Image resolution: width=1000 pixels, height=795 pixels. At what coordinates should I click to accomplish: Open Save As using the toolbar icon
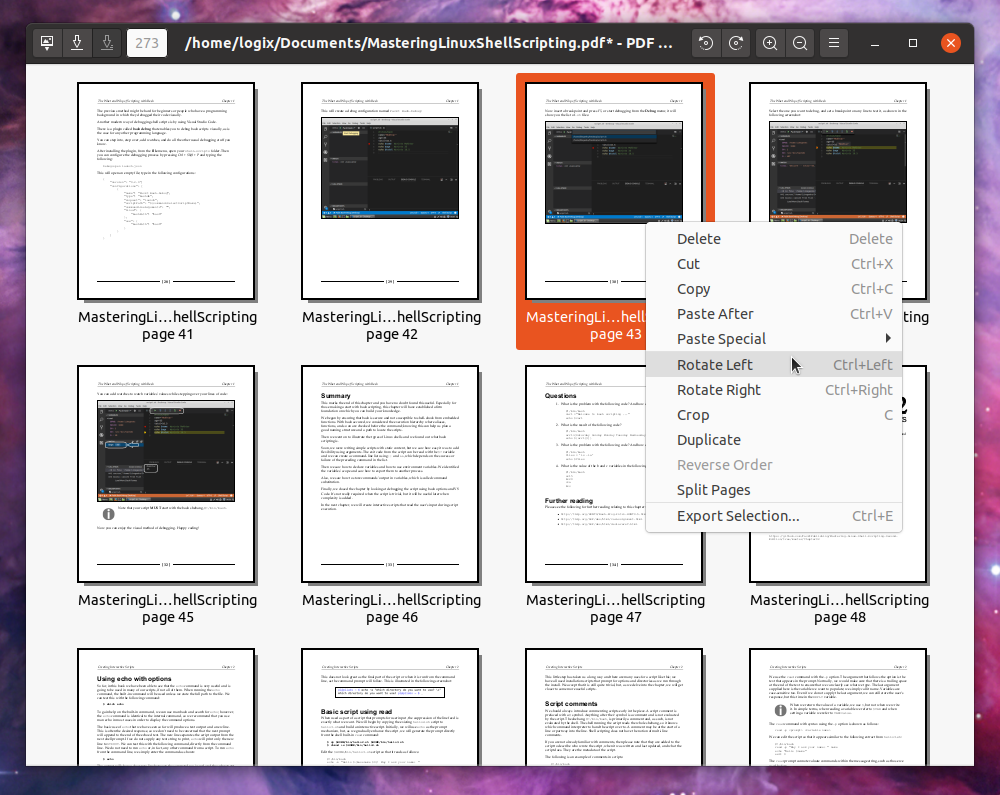[107, 42]
